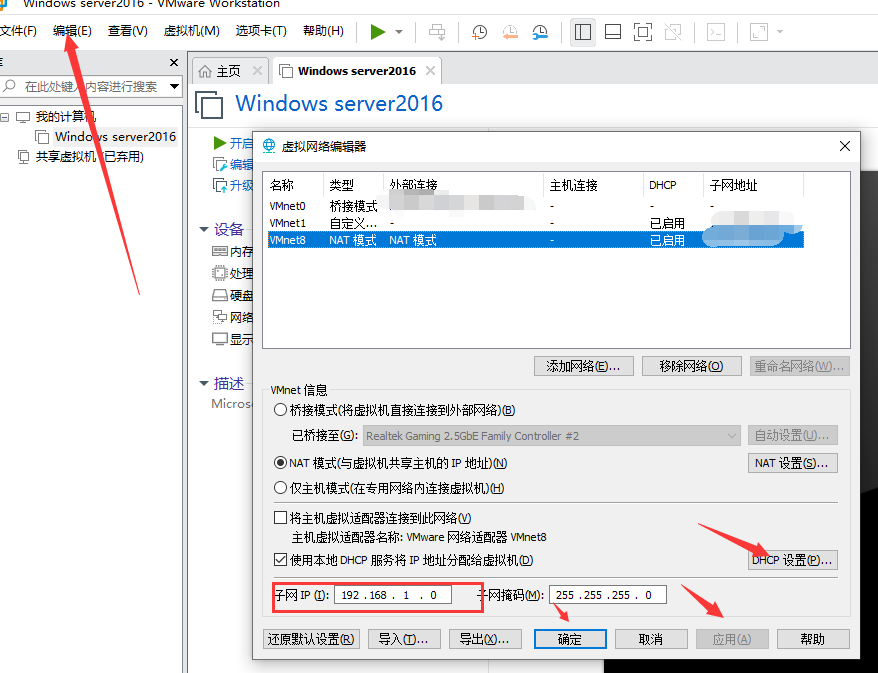
Task: Click the 帮助 button in dialog
Action: click(x=813, y=639)
